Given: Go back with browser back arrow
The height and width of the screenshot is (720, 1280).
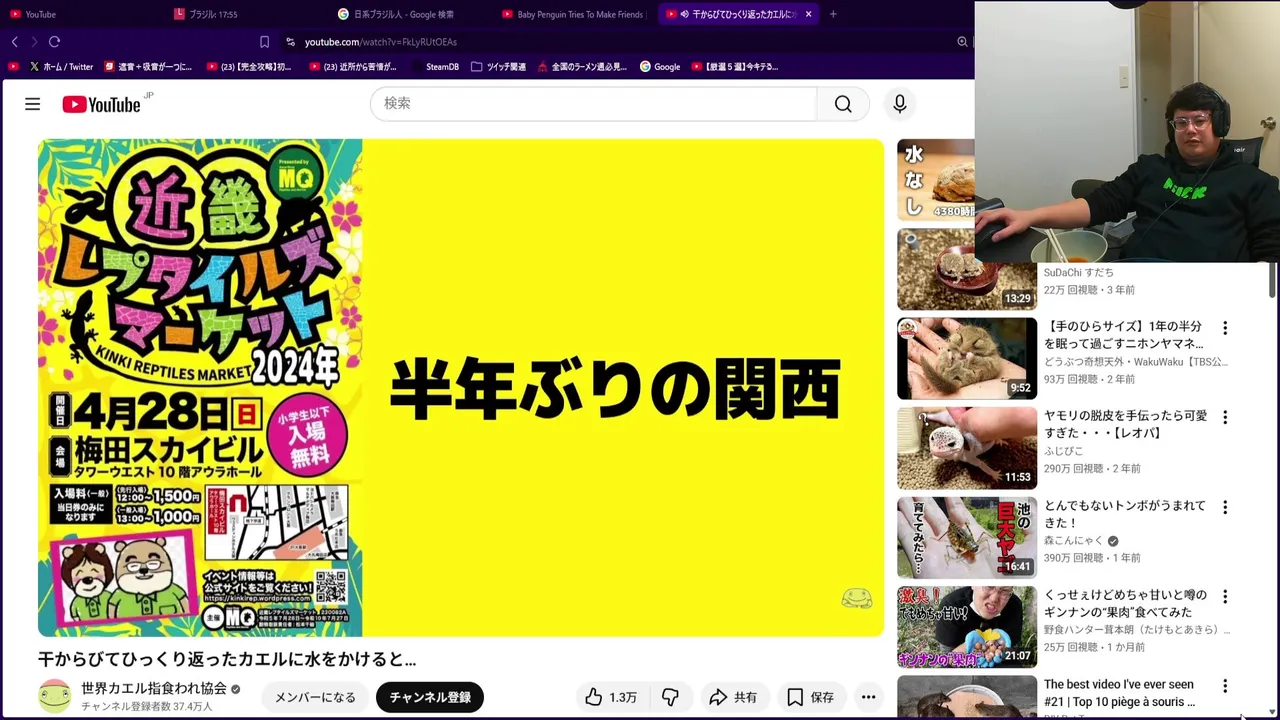Looking at the screenshot, I should [x=14, y=42].
